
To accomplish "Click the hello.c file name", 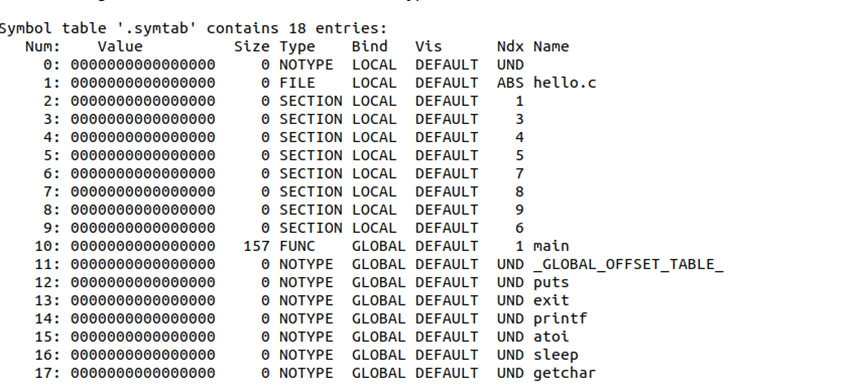I will [564, 83].
